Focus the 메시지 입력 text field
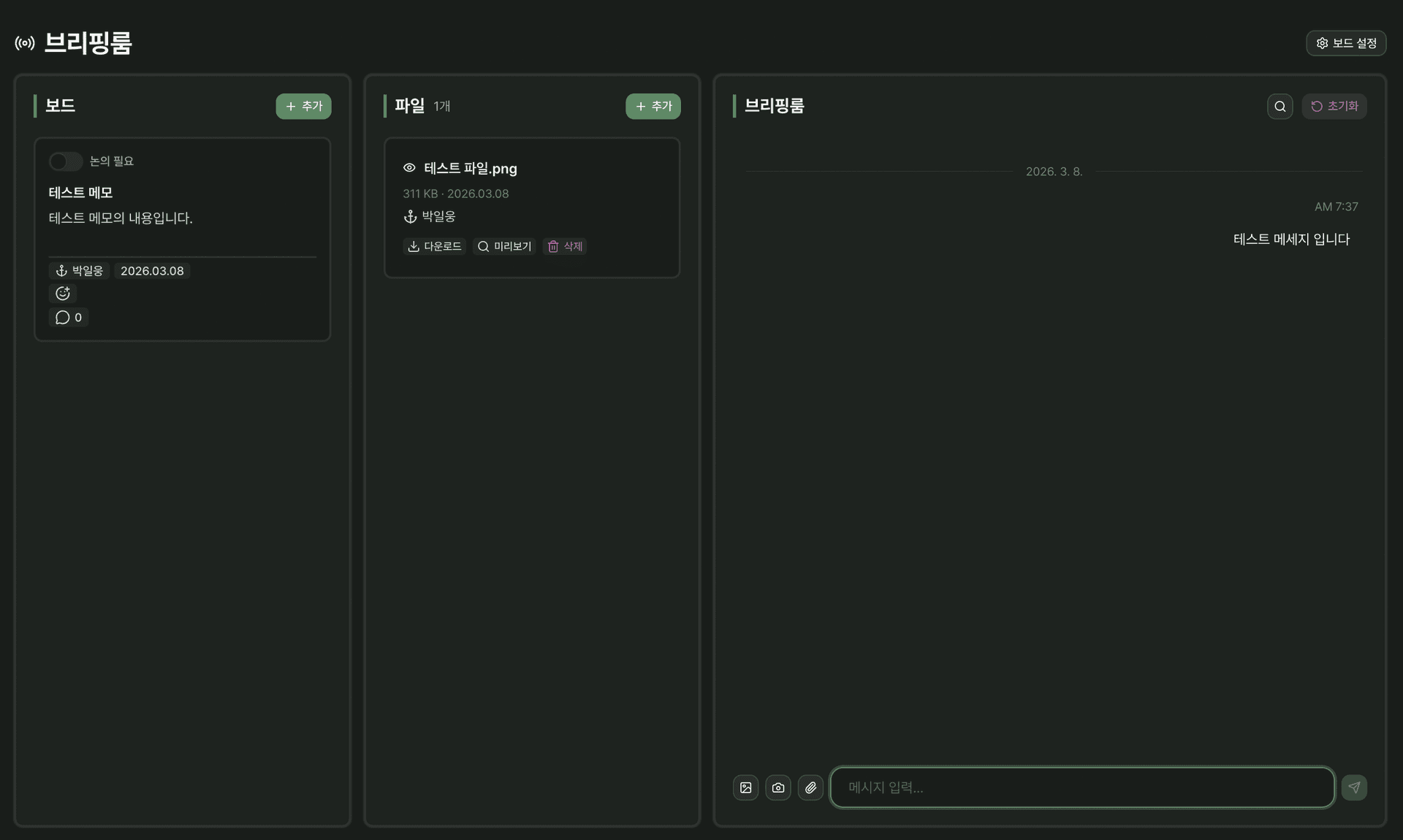The width and height of the screenshot is (1403, 840). point(1081,787)
